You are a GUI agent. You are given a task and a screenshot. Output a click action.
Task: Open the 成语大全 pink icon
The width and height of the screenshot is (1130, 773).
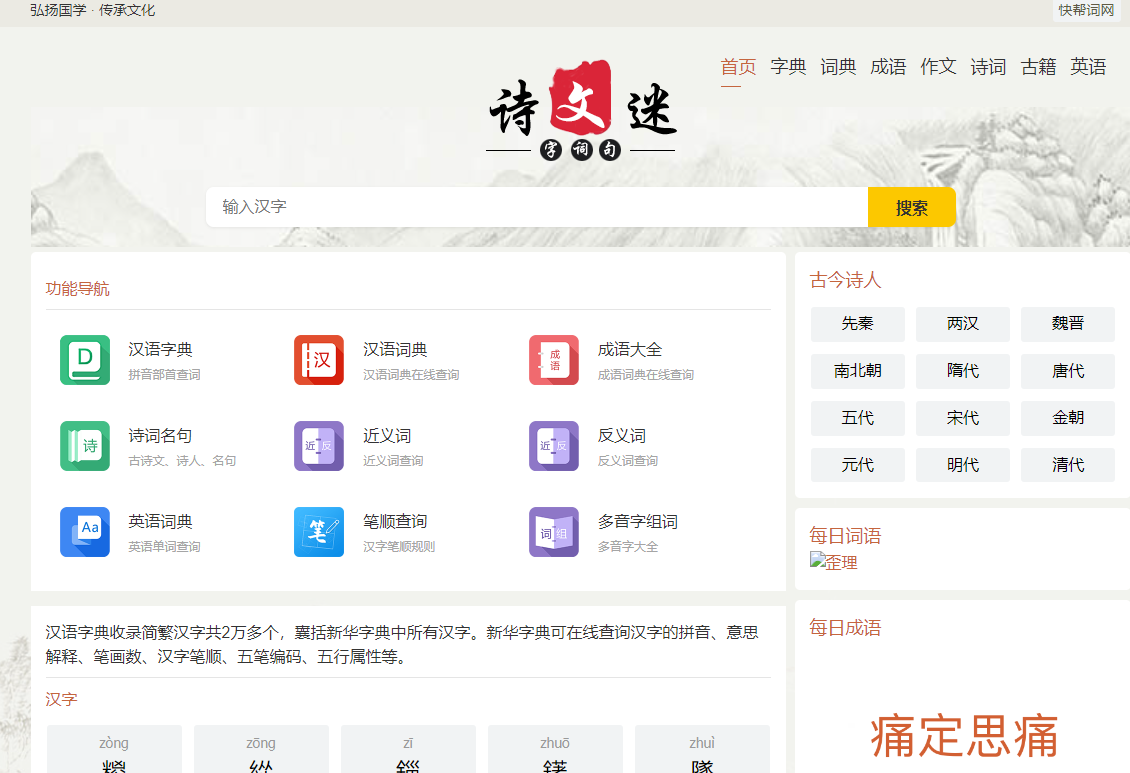[x=553, y=359]
